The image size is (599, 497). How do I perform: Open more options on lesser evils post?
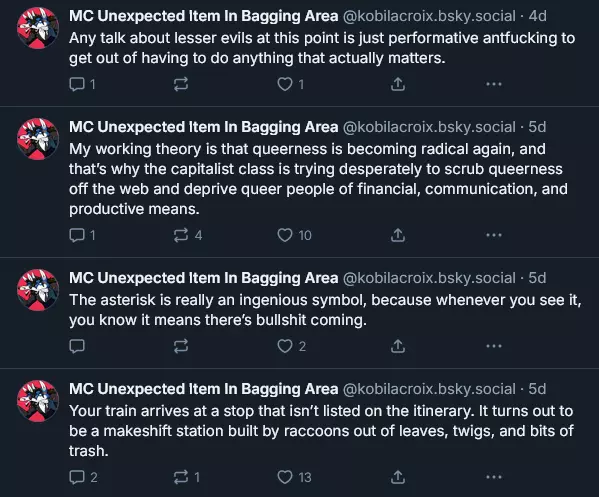(x=494, y=84)
